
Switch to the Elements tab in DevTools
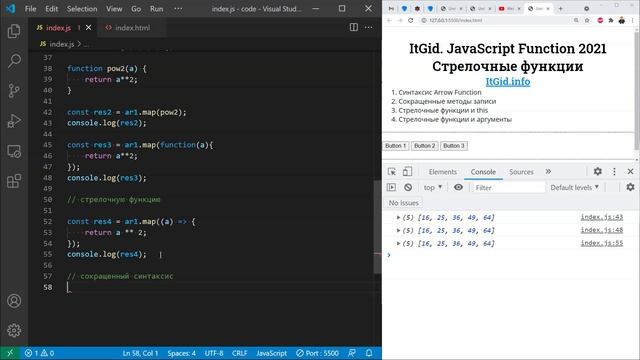pos(442,172)
